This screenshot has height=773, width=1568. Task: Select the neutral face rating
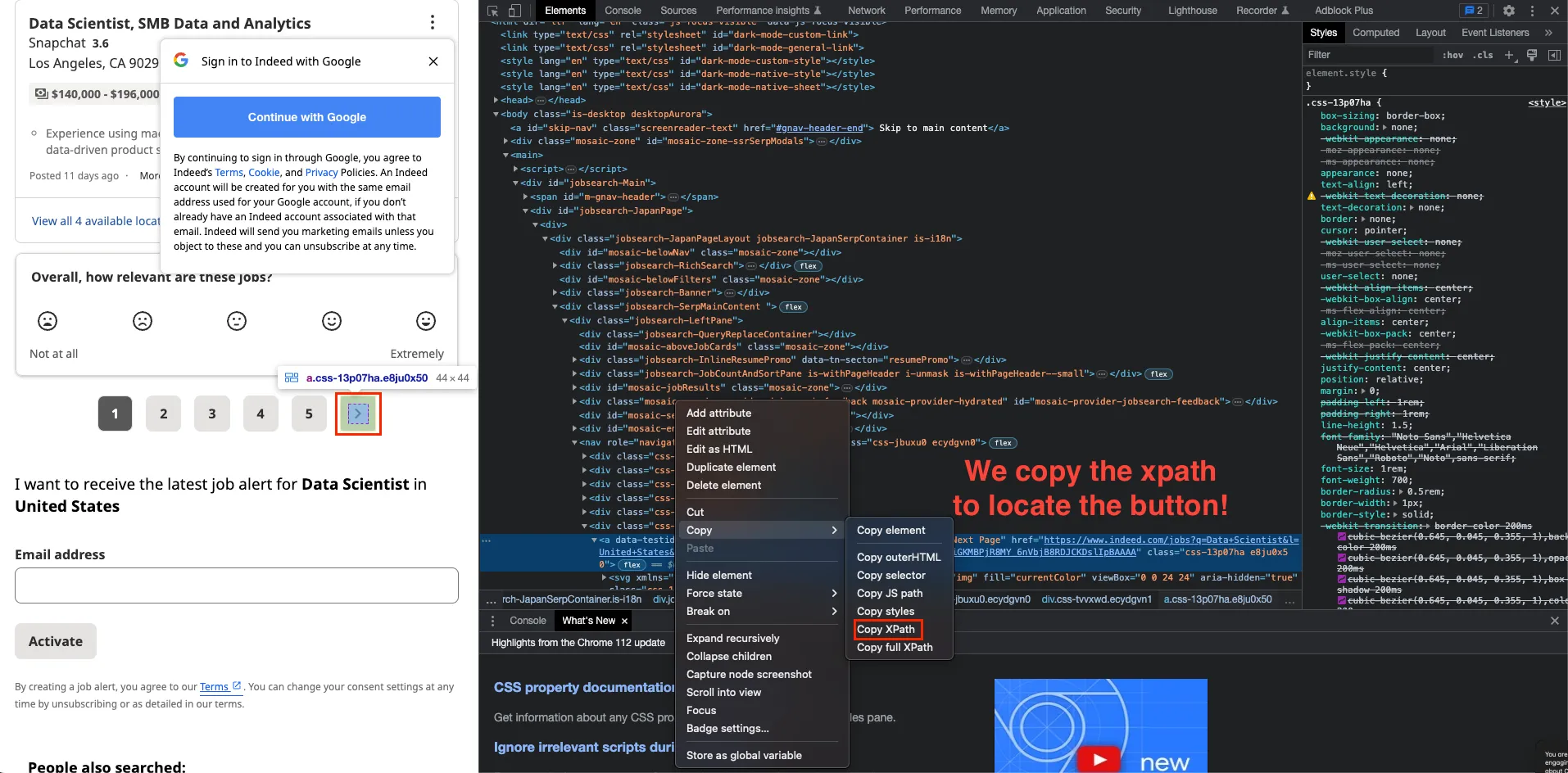pos(237,321)
